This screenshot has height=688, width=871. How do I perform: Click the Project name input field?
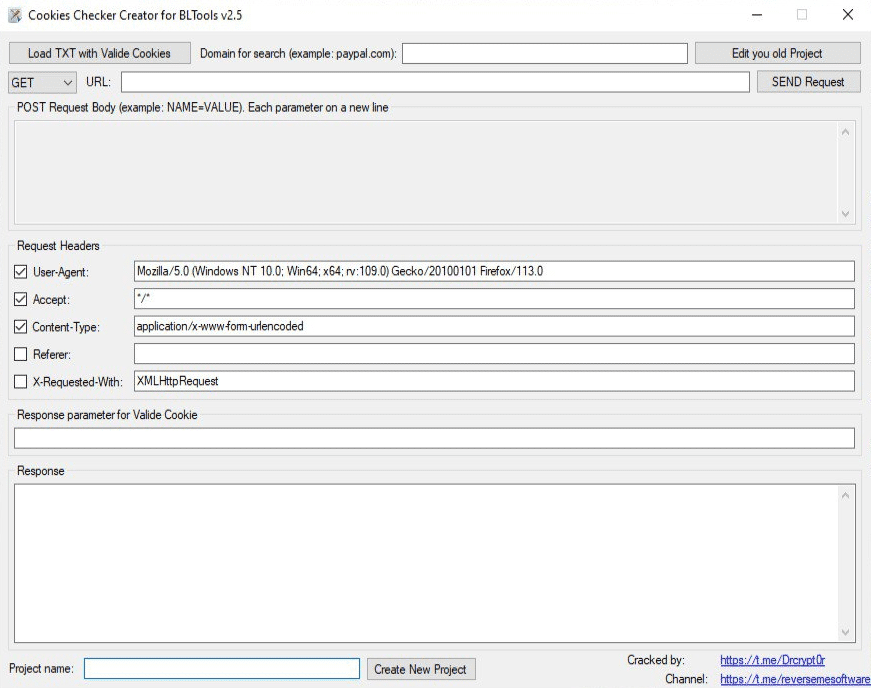point(220,668)
